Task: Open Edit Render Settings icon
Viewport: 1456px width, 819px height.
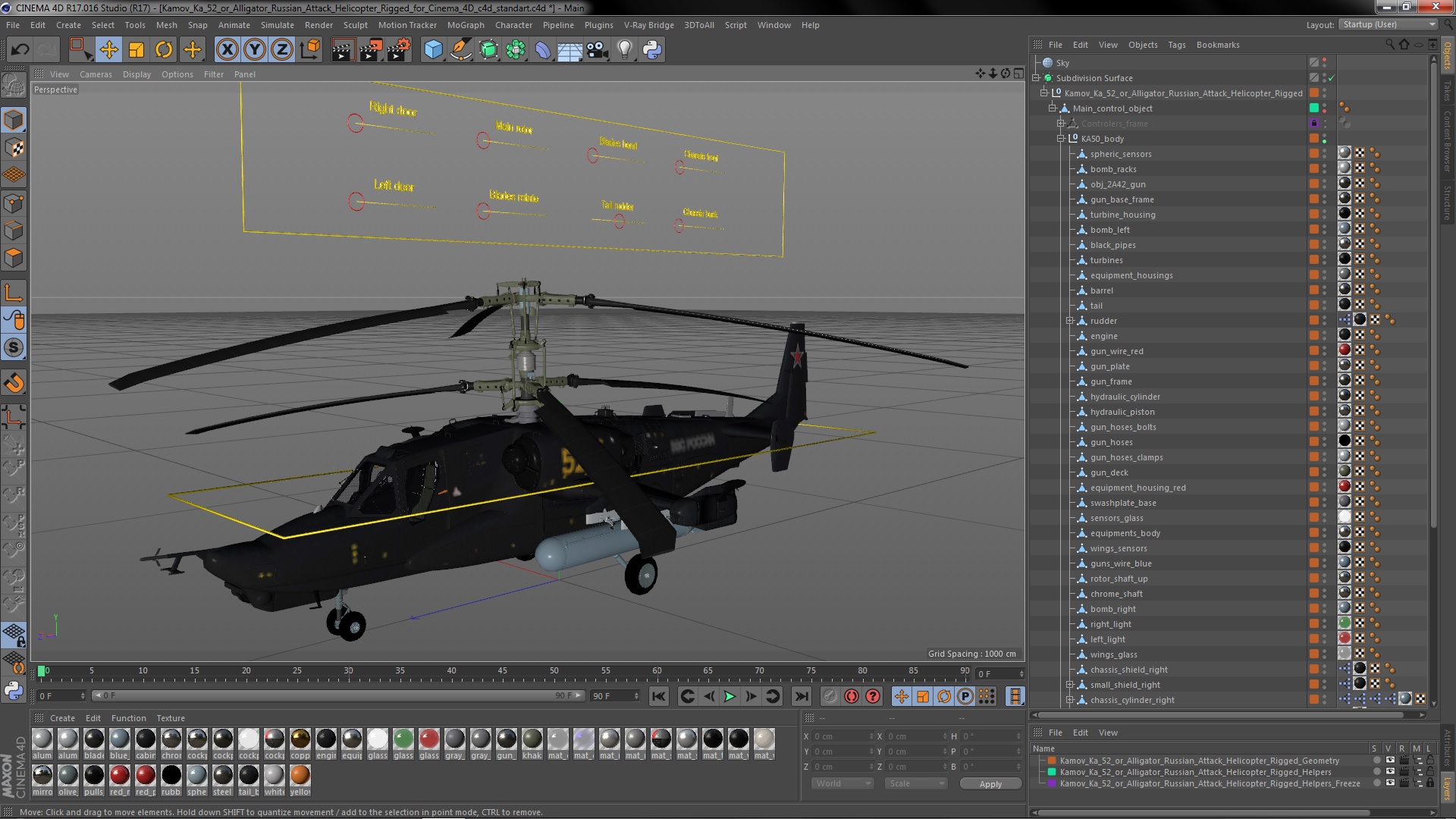Action: pyautogui.click(x=399, y=50)
